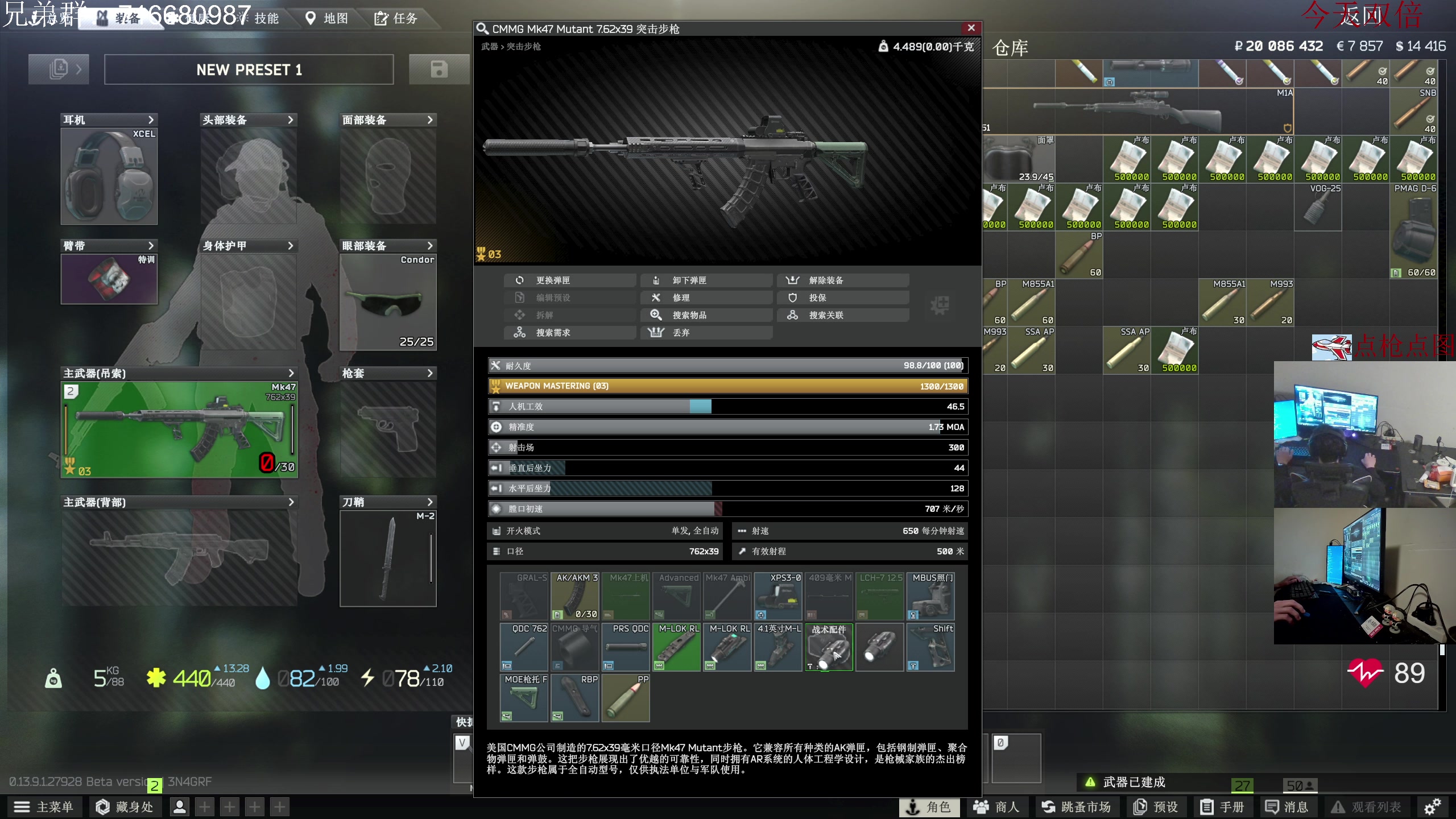
Task: Close the CMMG Mk47 Mutant inspect window
Action: click(x=971, y=28)
